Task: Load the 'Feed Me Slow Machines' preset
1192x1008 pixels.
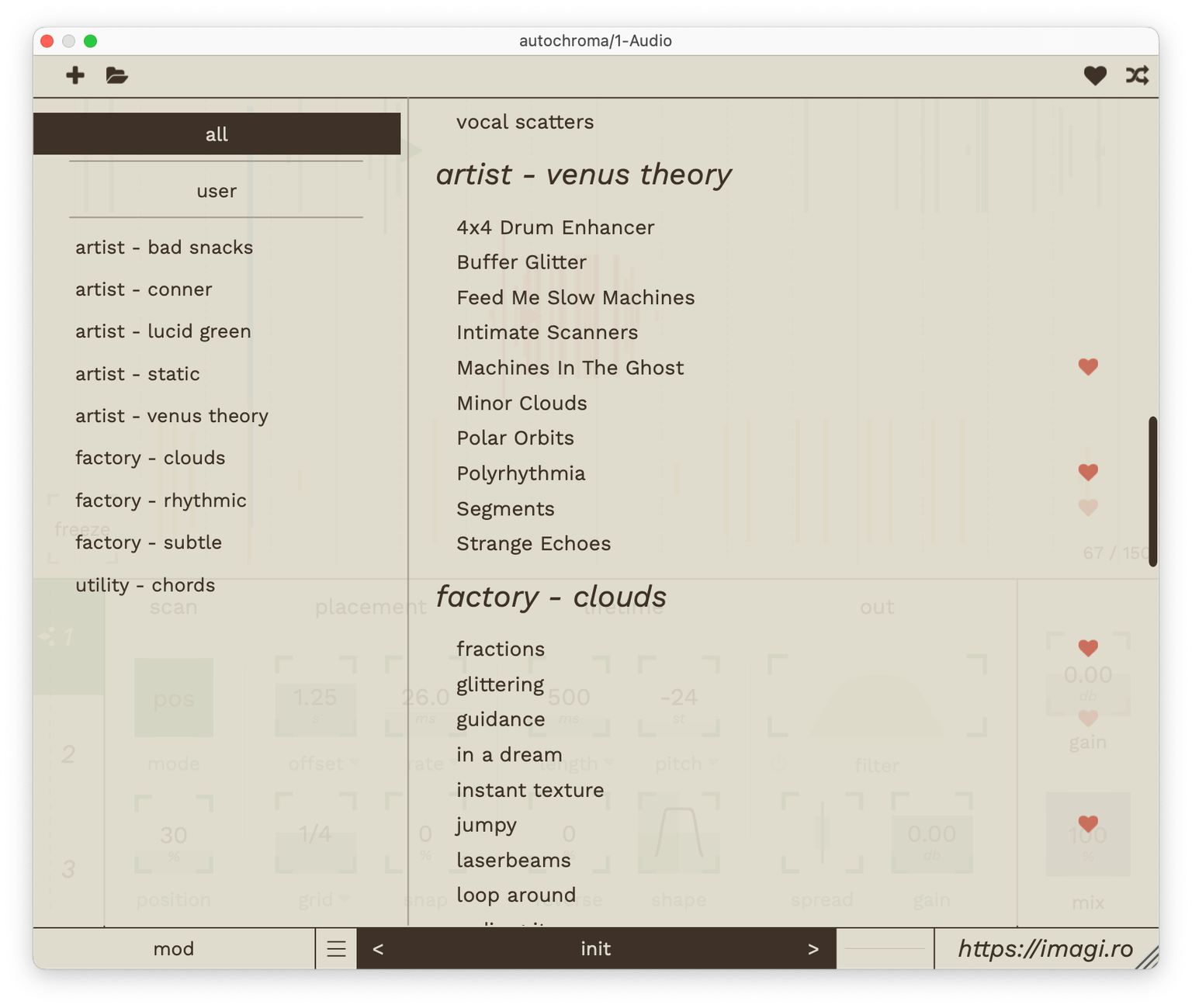Action: (576, 298)
